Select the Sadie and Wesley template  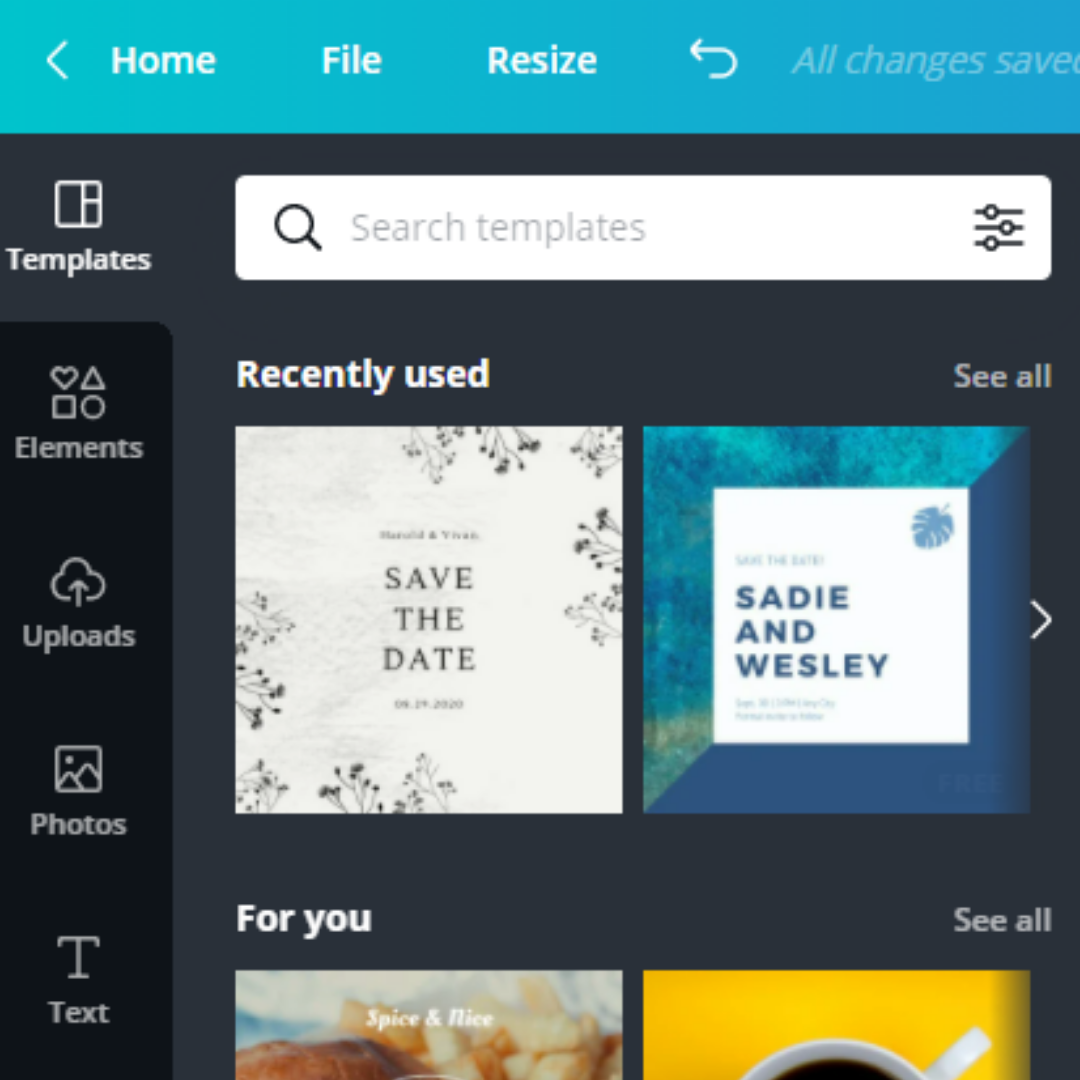pos(835,618)
